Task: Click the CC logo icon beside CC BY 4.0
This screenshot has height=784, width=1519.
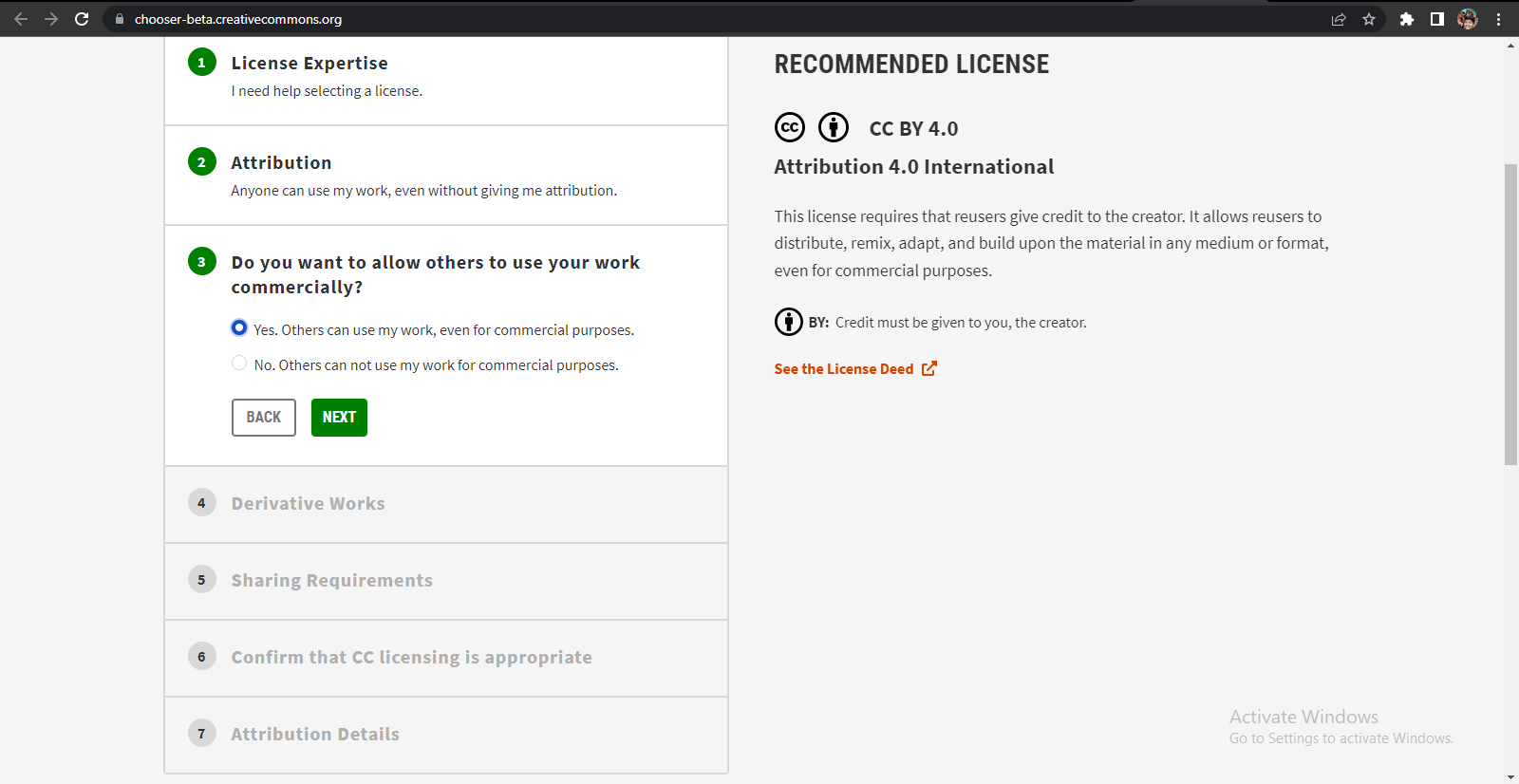Action: click(790, 127)
